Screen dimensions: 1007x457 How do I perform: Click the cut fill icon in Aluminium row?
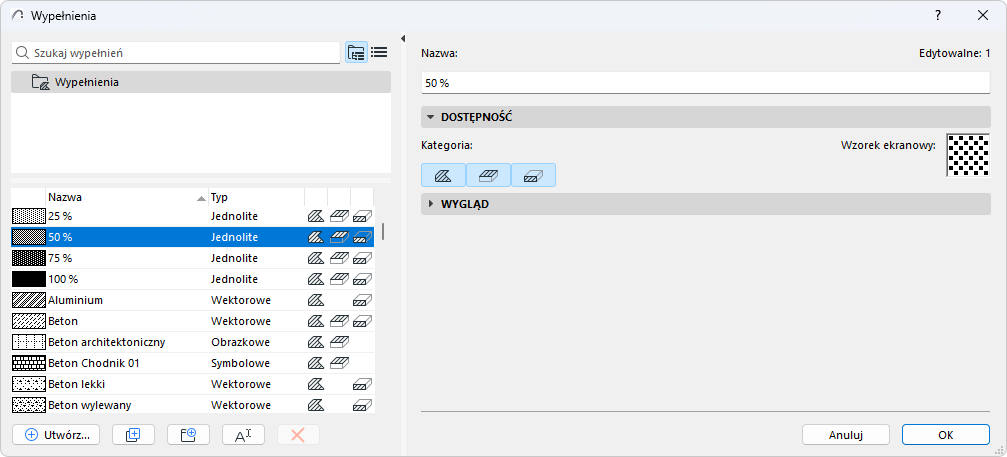point(362,300)
